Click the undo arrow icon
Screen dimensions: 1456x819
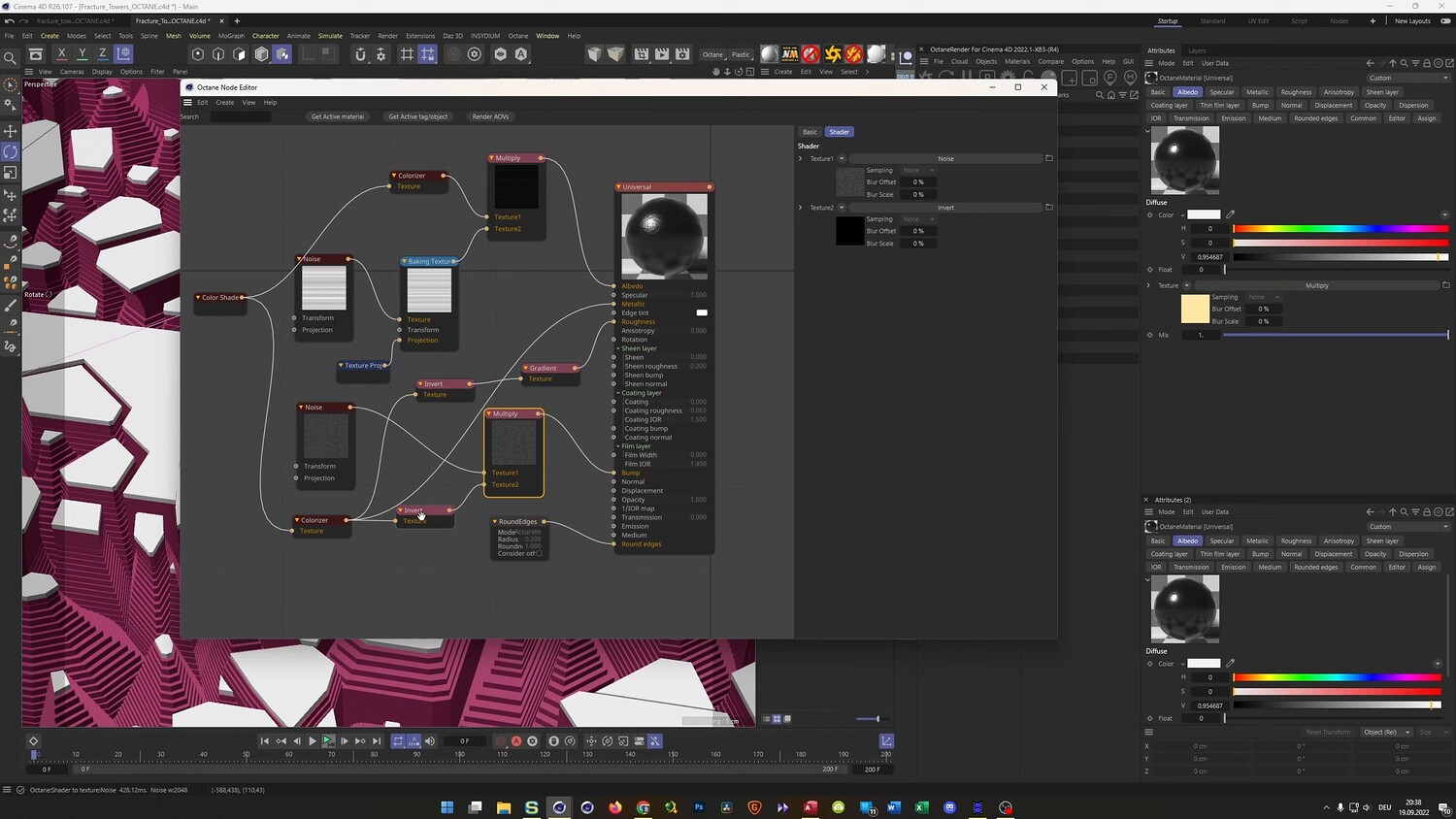(10, 20)
